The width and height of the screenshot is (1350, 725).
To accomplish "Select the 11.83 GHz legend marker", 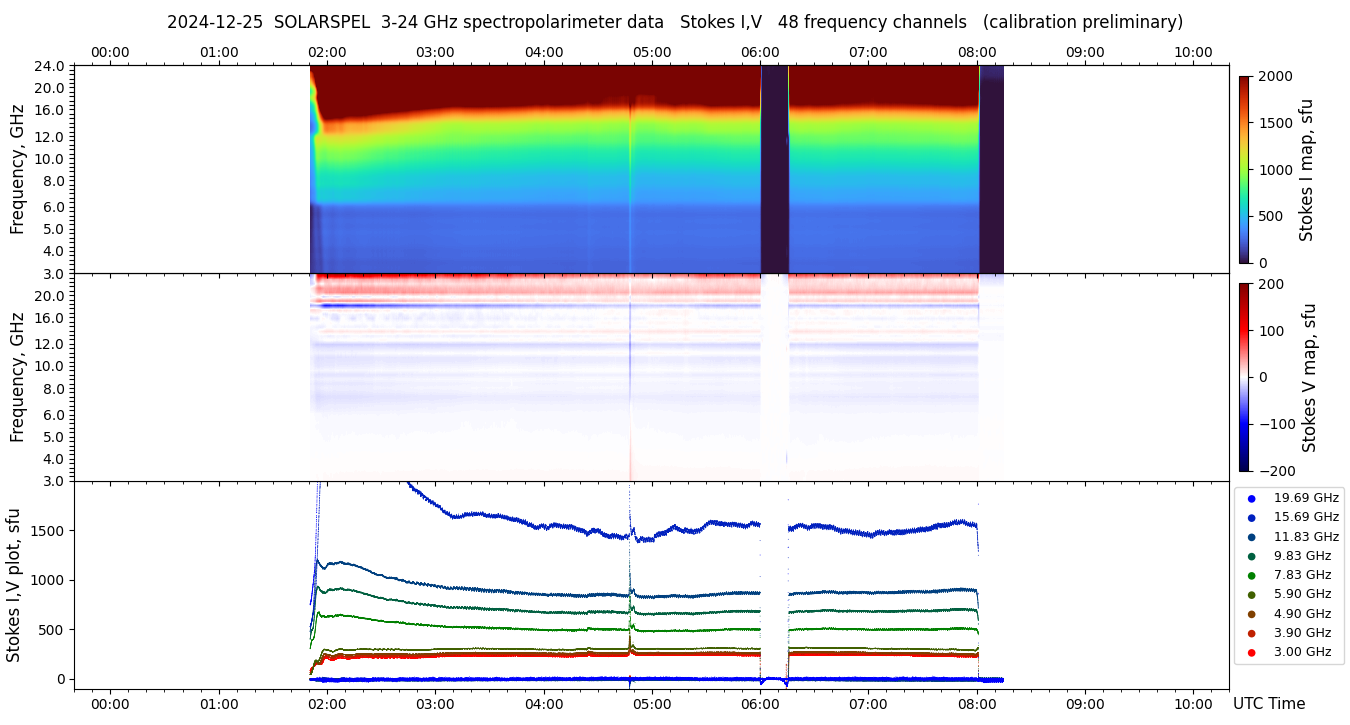I will click(1251, 537).
